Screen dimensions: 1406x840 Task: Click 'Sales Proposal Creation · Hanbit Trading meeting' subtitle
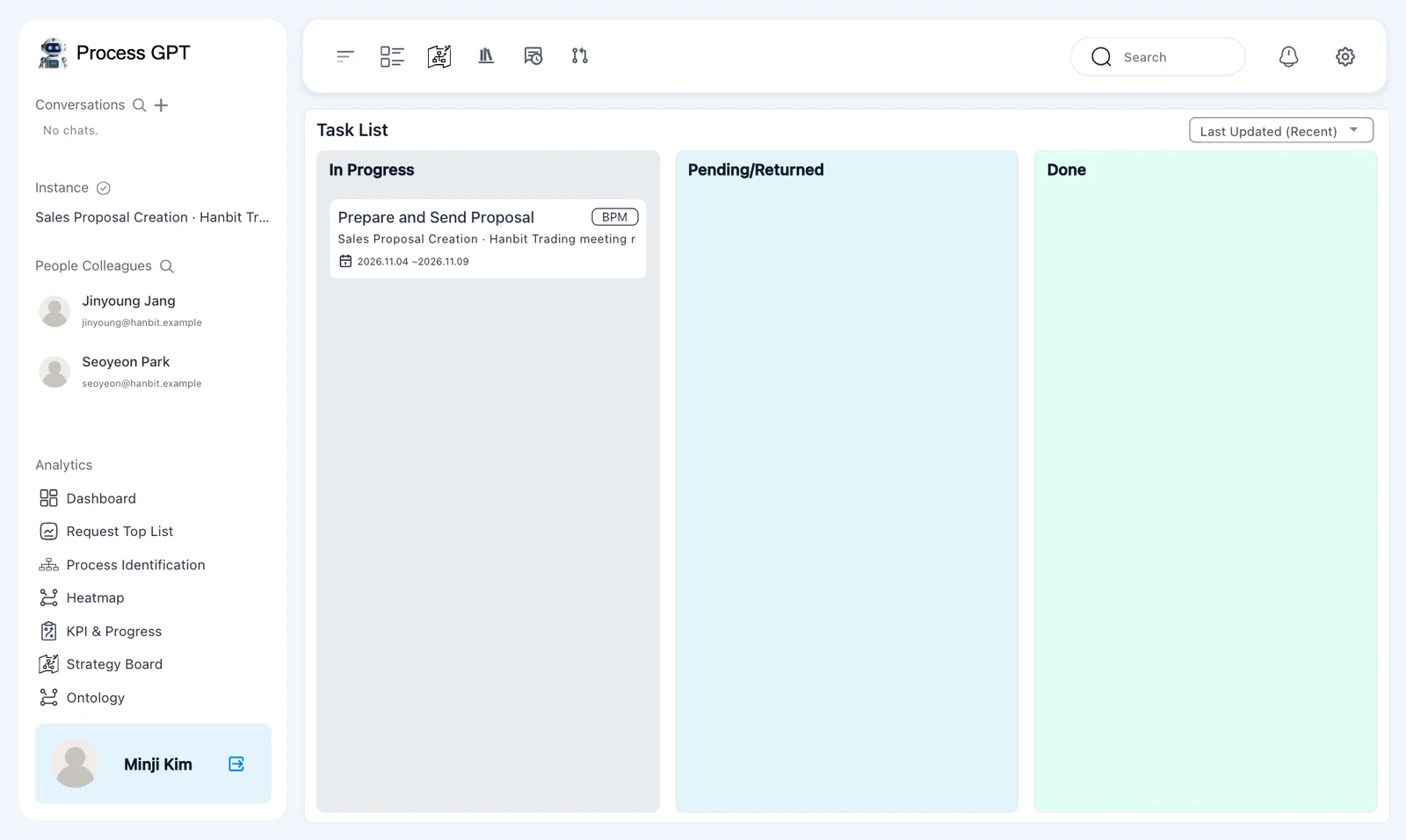[486, 239]
